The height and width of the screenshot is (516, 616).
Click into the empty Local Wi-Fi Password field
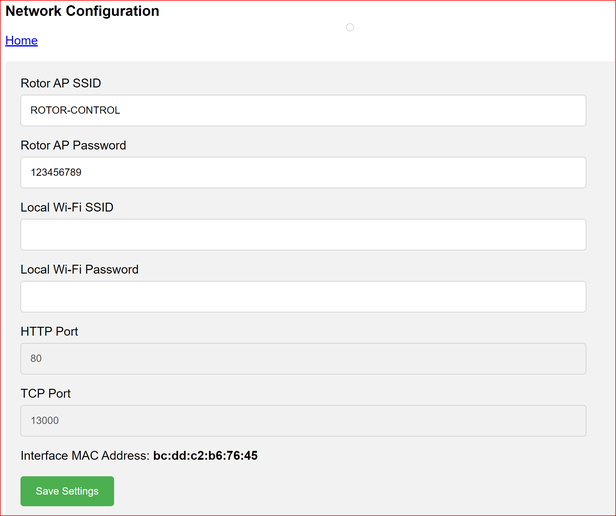coord(303,297)
